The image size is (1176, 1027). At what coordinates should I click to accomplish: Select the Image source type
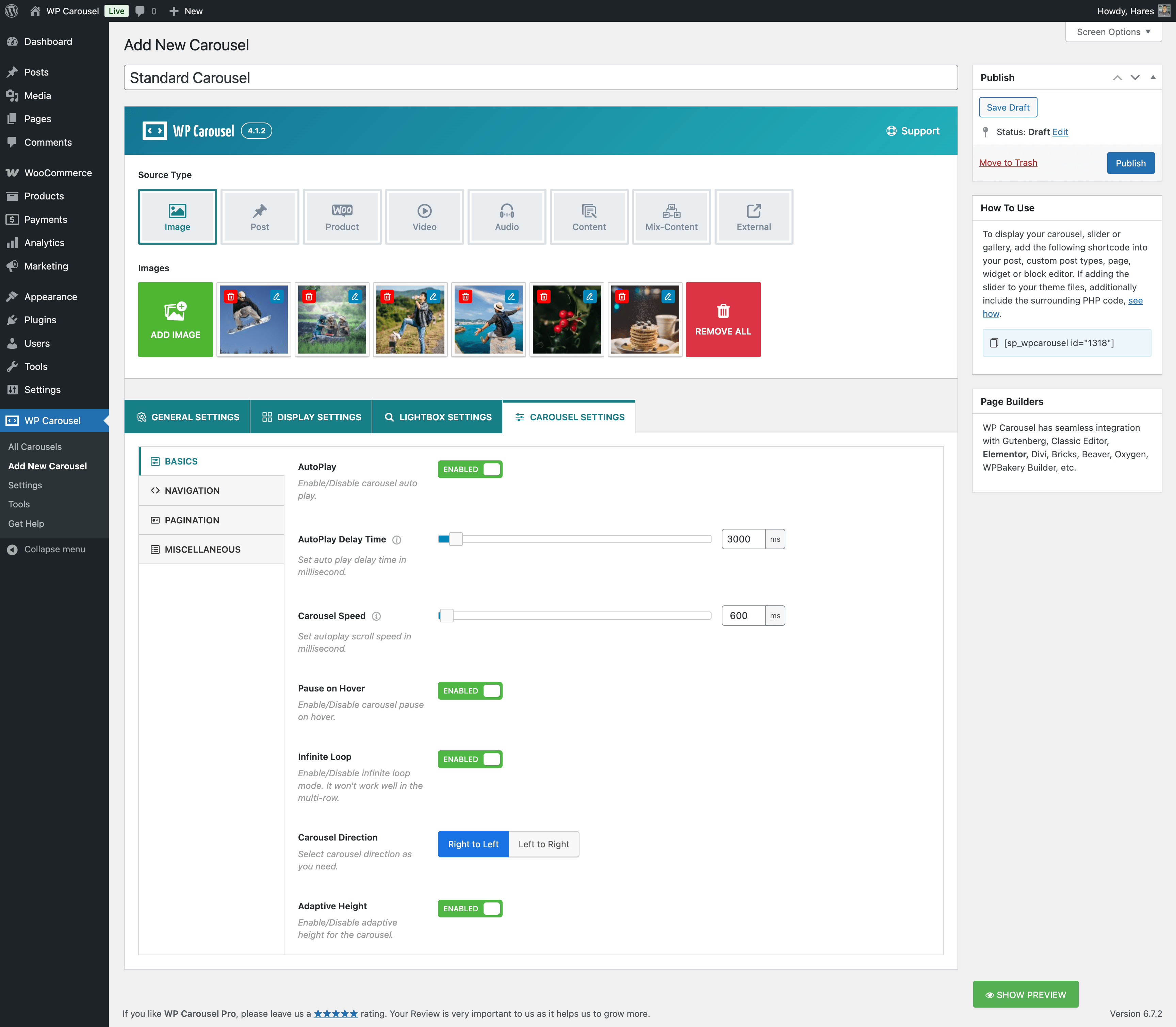177,217
